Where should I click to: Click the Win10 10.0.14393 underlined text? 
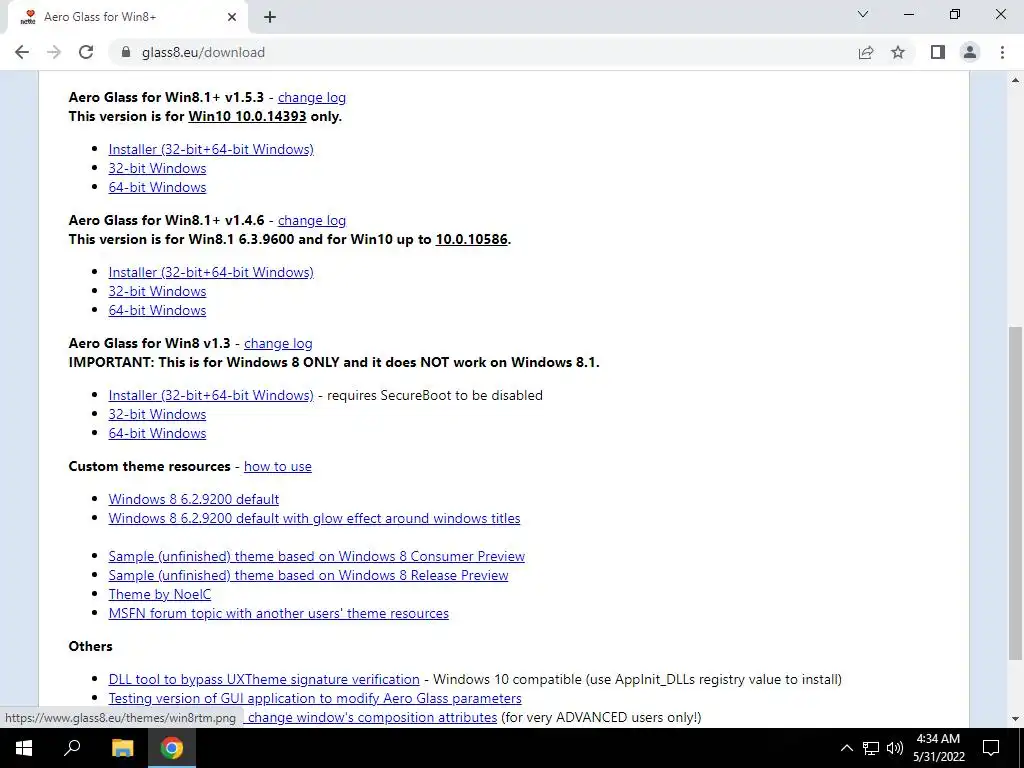pos(248,116)
